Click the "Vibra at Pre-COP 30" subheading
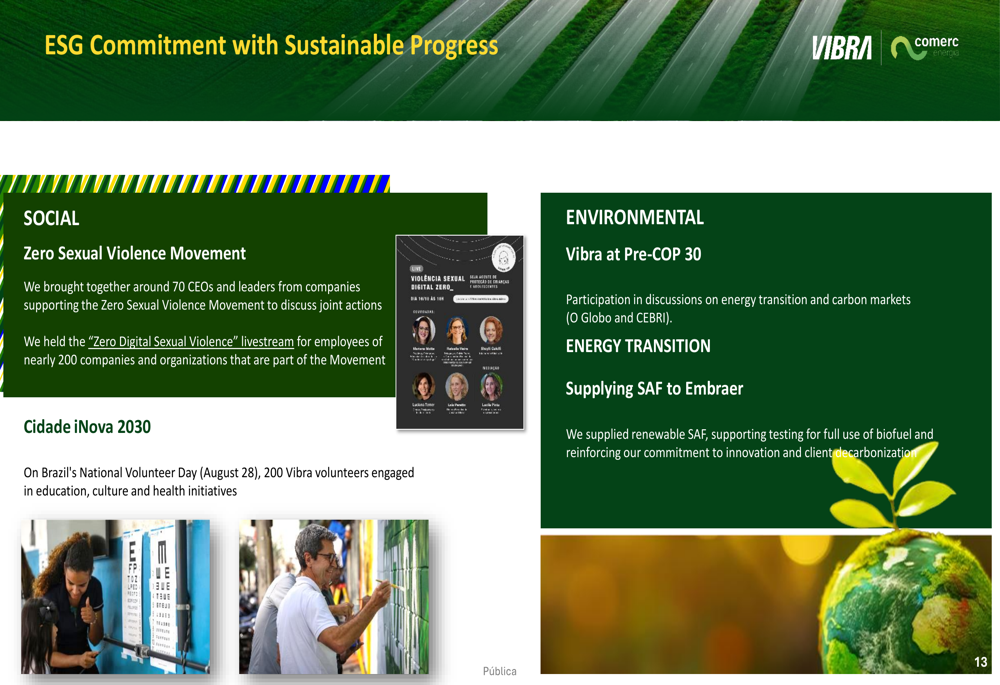 [633, 254]
